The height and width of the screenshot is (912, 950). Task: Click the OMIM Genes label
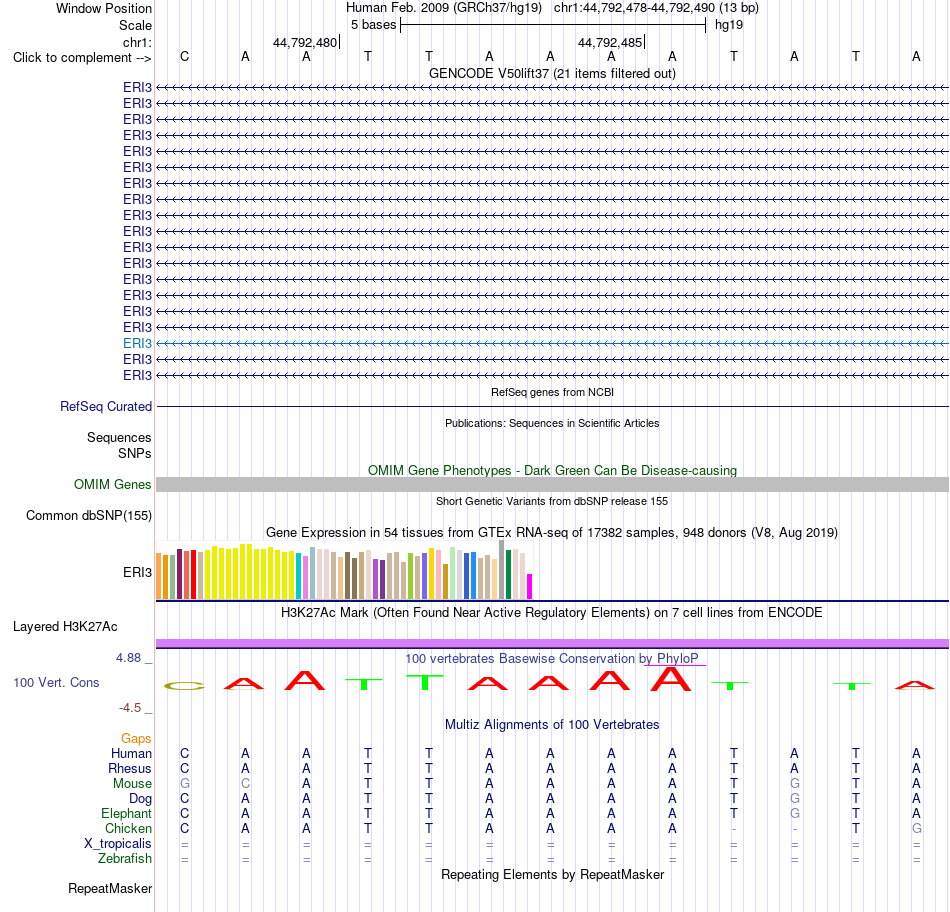112,484
